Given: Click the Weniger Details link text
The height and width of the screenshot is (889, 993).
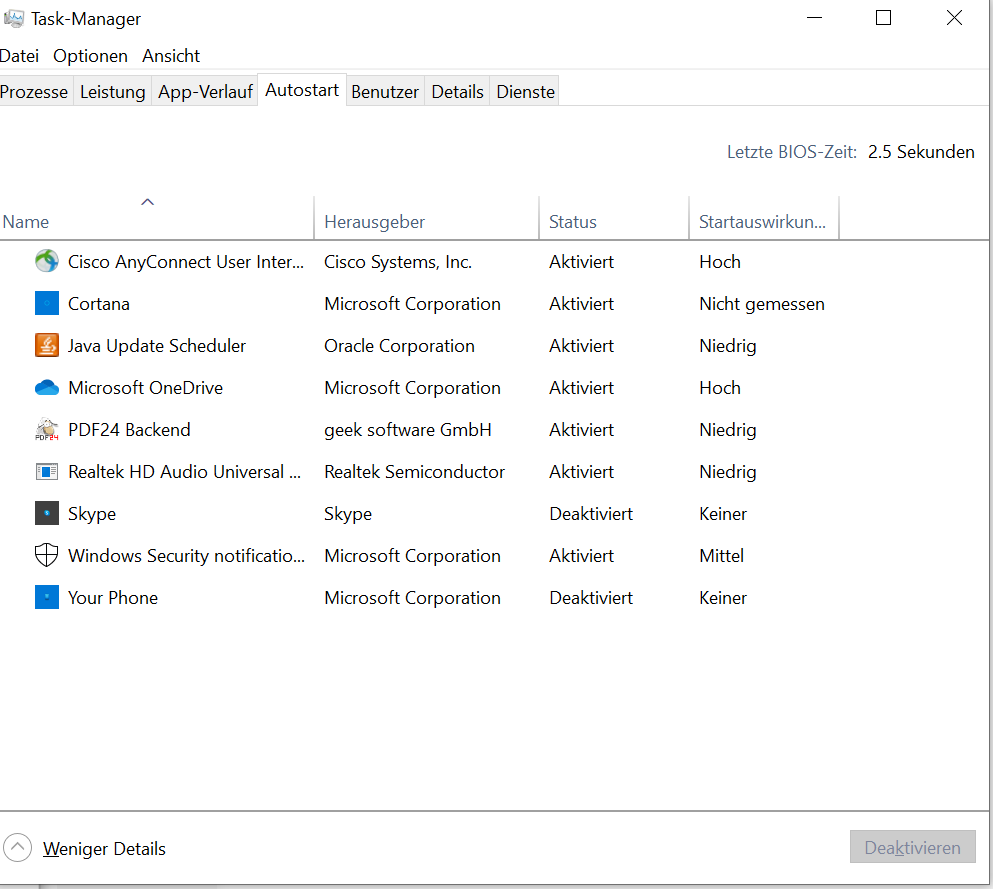Looking at the screenshot, I should pyautogui.click(x=104, y=848).
